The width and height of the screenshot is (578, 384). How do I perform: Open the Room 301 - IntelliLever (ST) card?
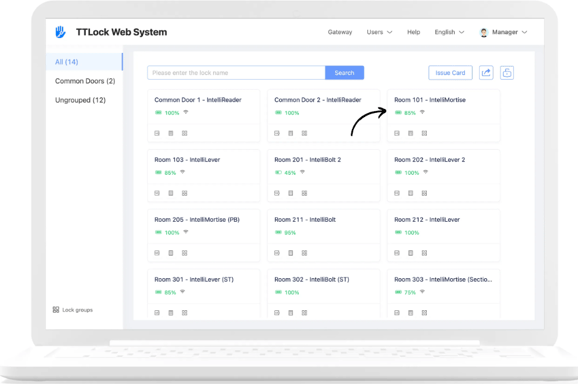203,293
